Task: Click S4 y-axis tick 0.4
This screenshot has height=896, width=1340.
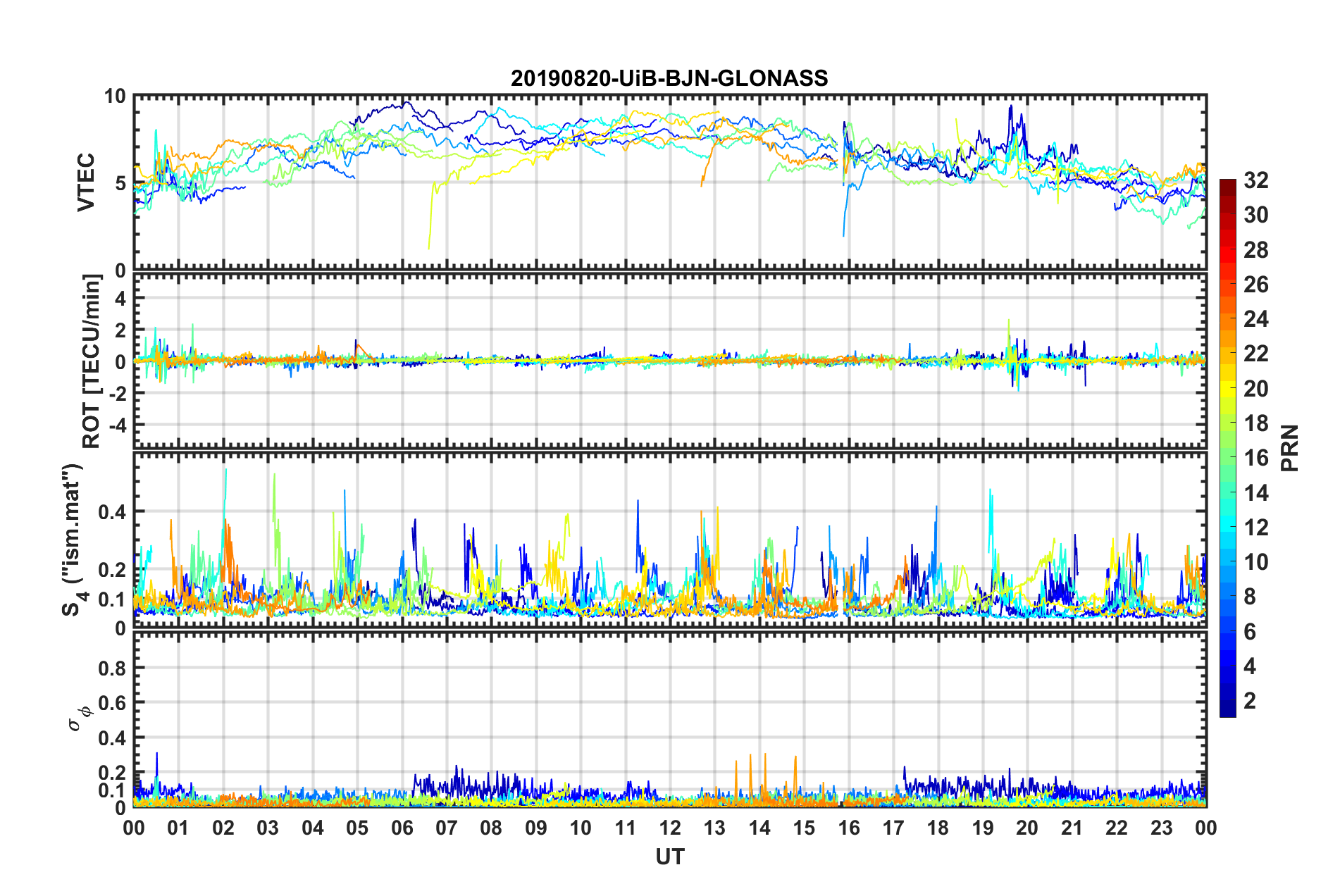Action: [x=113, y=512]
